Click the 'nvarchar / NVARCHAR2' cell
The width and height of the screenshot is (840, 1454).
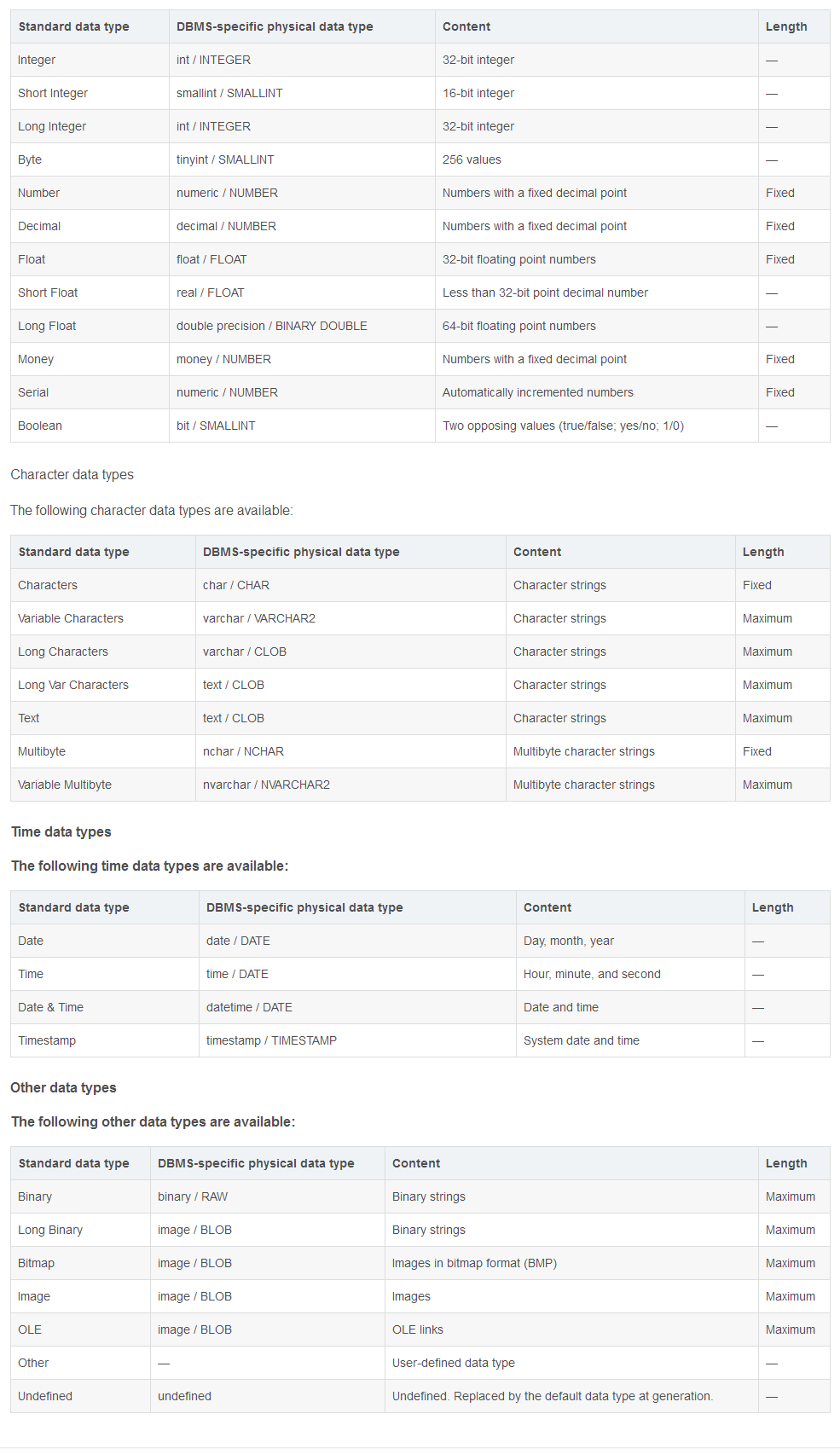click(266, 785)
